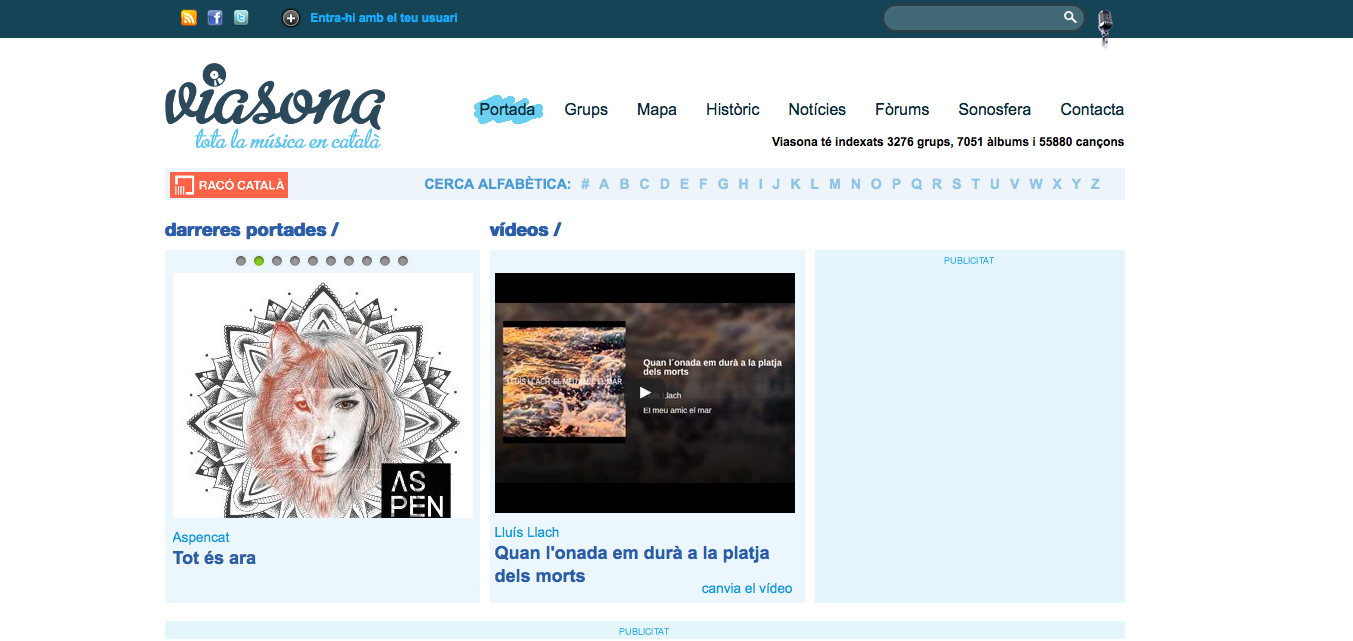This screenshot has height=641, width=1353.
Task: Select letter X in alphabetical search
Action: 1057,184
